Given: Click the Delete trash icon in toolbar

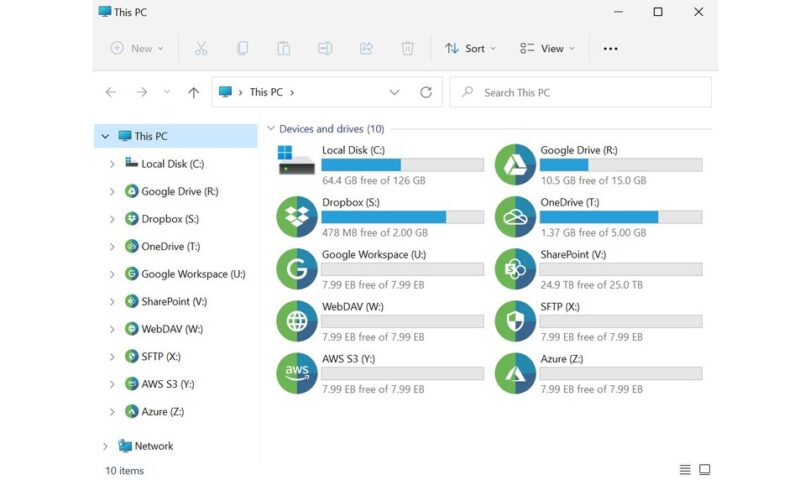Looking at the screenshot, I should 408,48.
